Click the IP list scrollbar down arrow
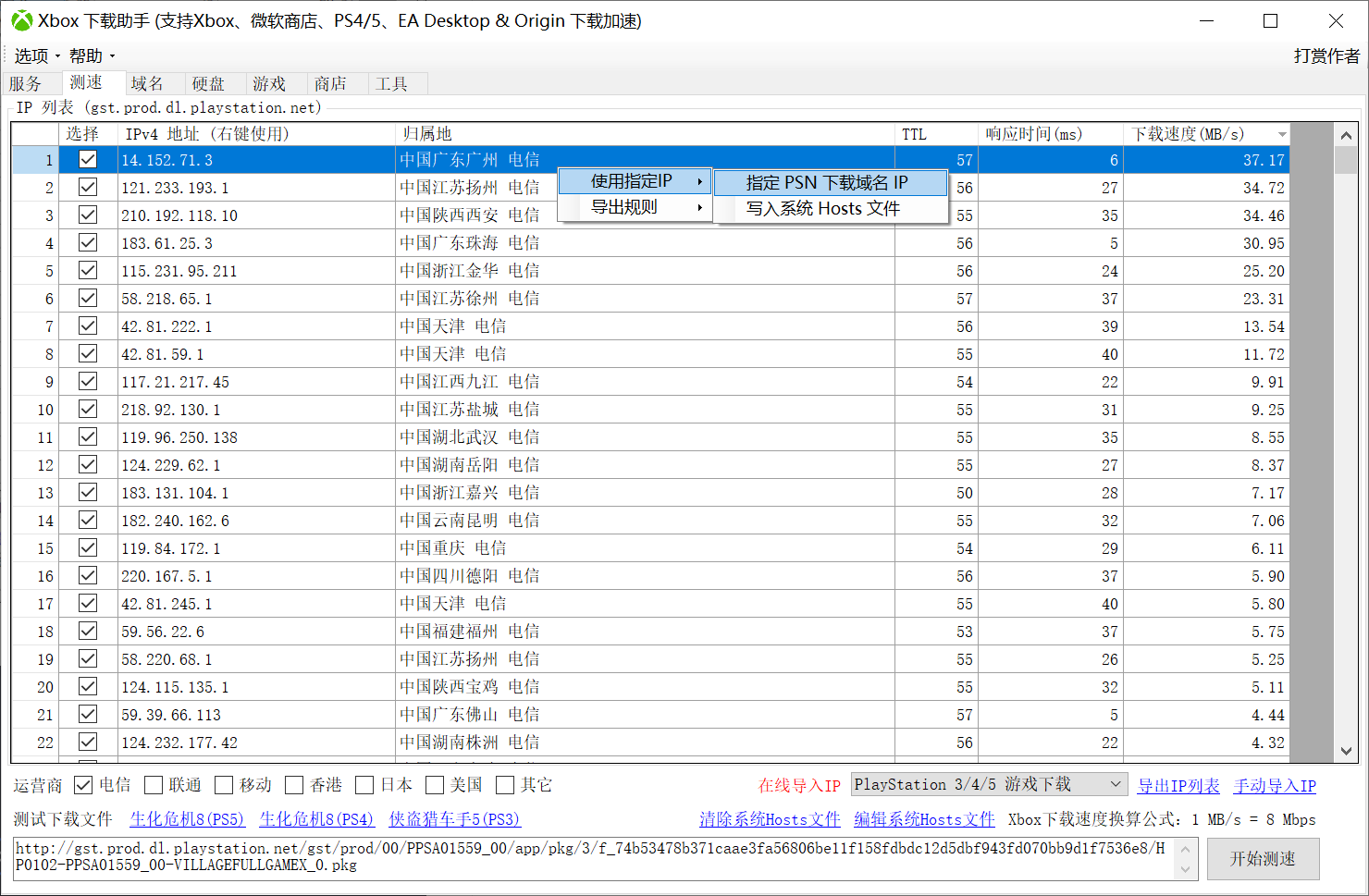 pos(1346,751)
